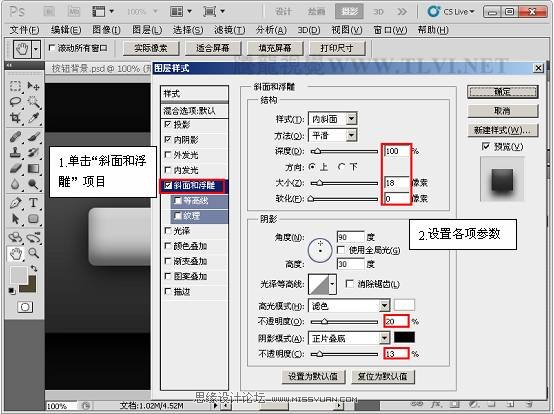Click the black shadow color swatch
554x414 pixels.
[404, 337]
